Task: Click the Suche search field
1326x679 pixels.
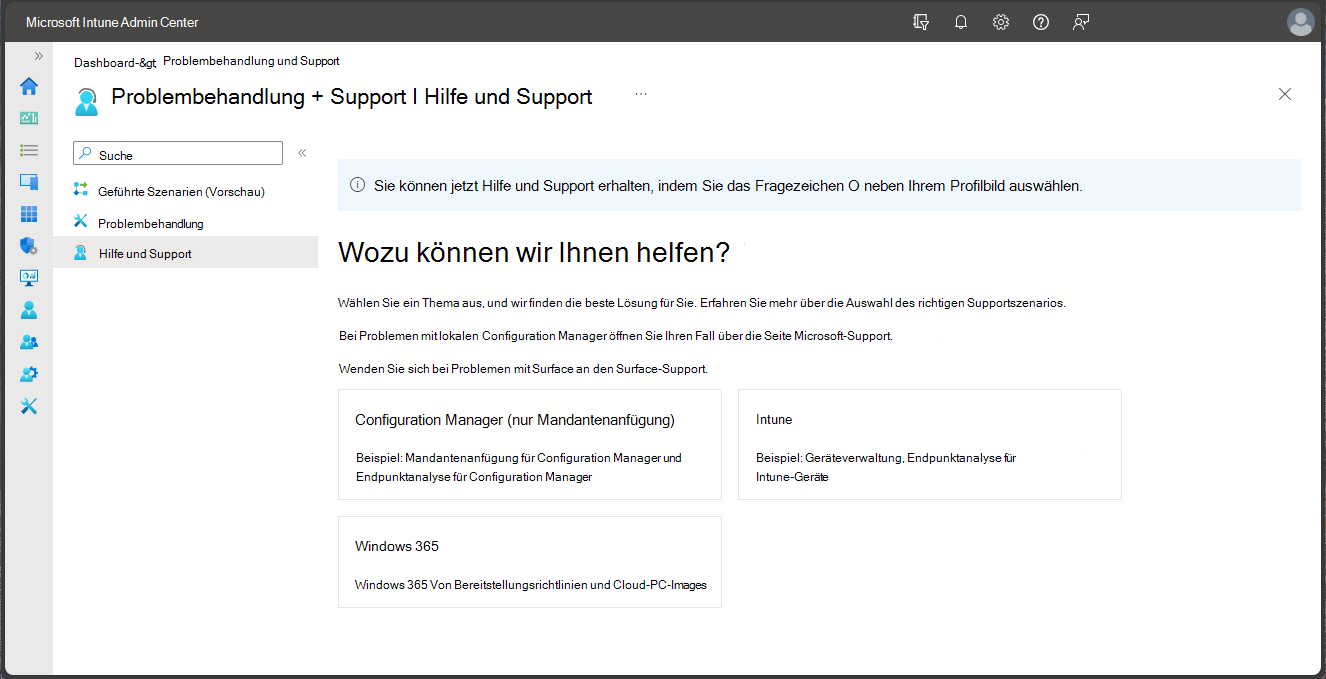Action: point(178,153)
